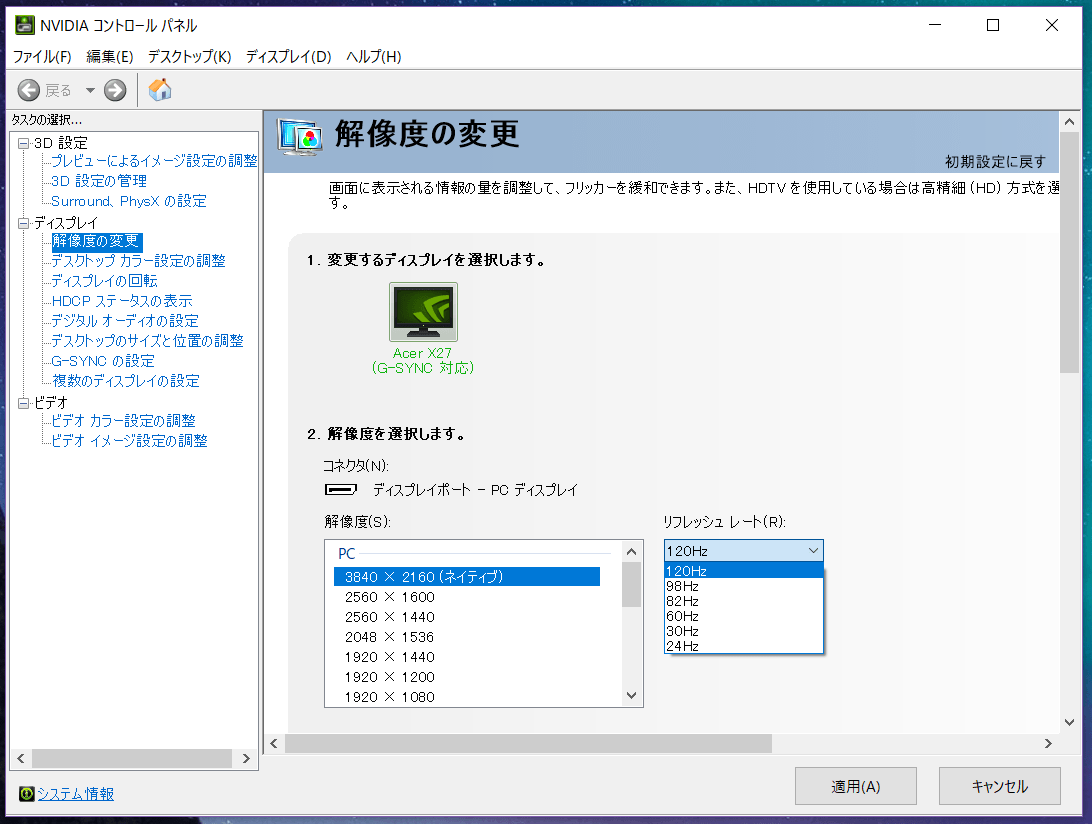
Task: Click the Home icon in the toolbar
Action: point(160,90)
